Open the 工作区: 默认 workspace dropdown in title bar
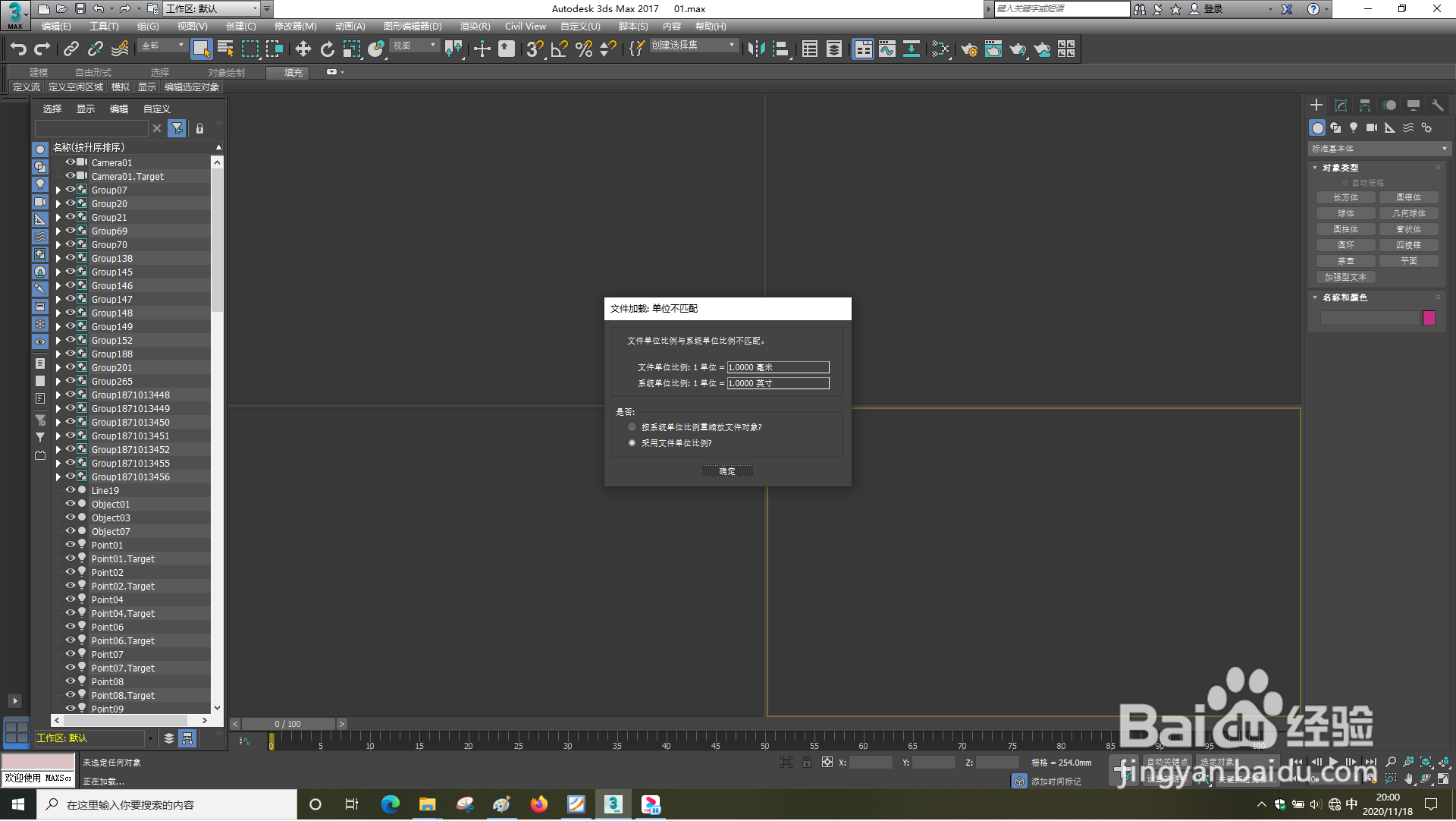Viewport: 1456px width, 821px height. click(212, 9)
